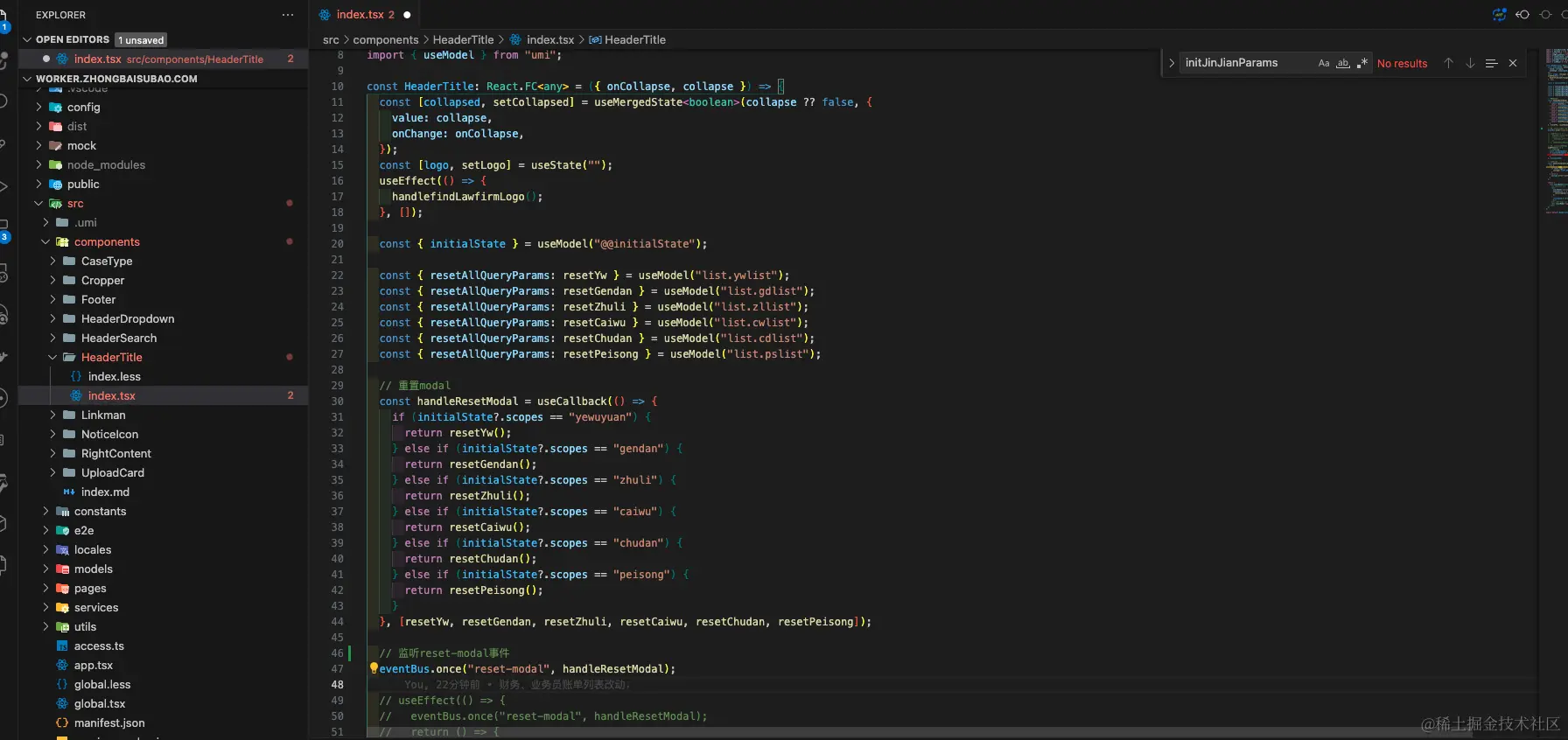The width and height of the screenshot is (1568, 740).
Task: Go to next match arrow
Action: (1470, 63)
